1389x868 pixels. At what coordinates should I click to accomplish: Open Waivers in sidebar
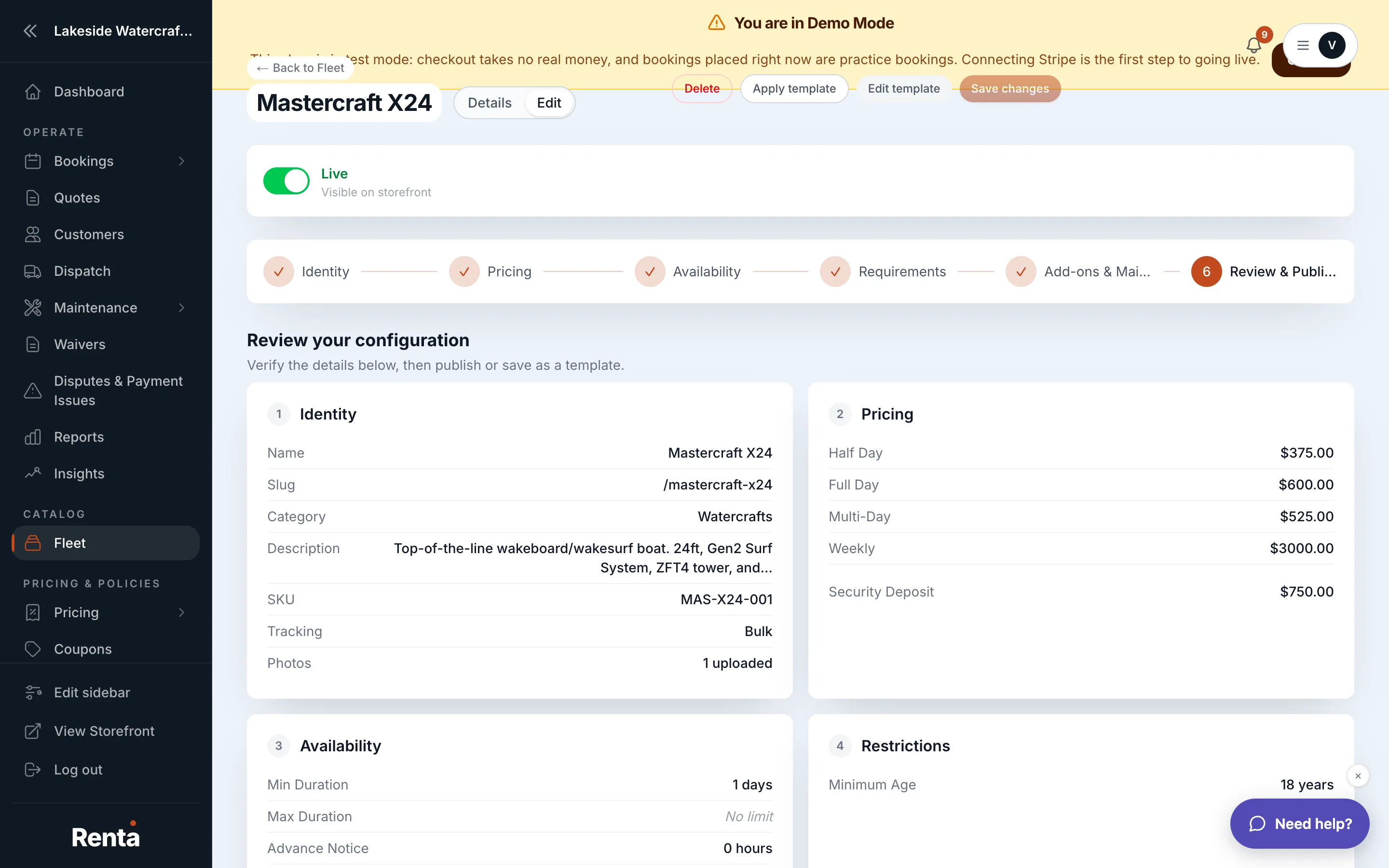click(x=106, y=345)
